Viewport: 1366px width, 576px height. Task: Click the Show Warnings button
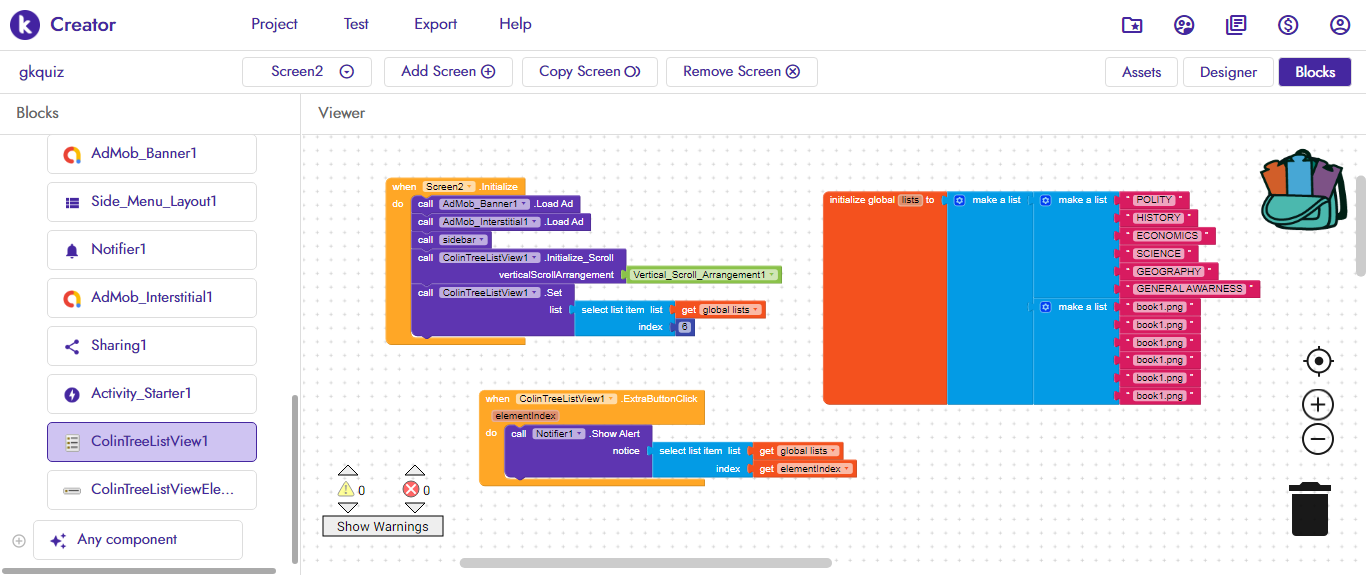[x=383, y=527]
